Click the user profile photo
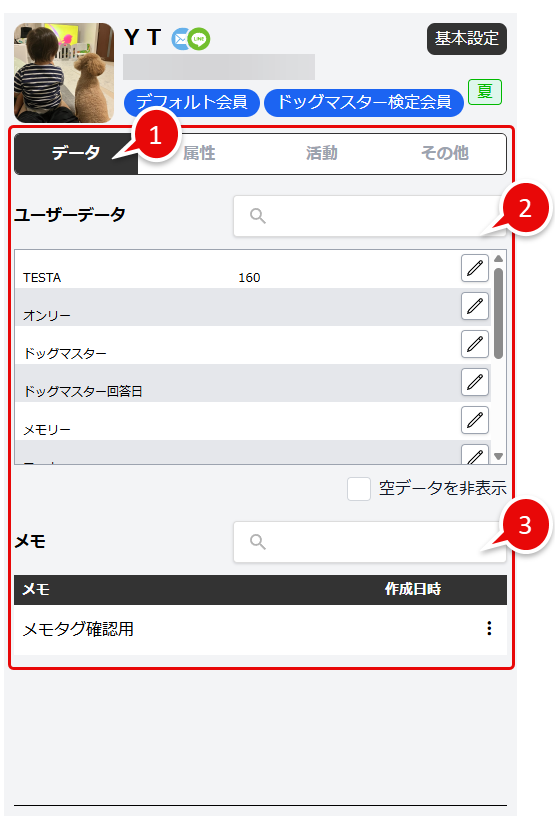This screenshot has width=555, height=817. pyautogui.click(x=64, y=73)
